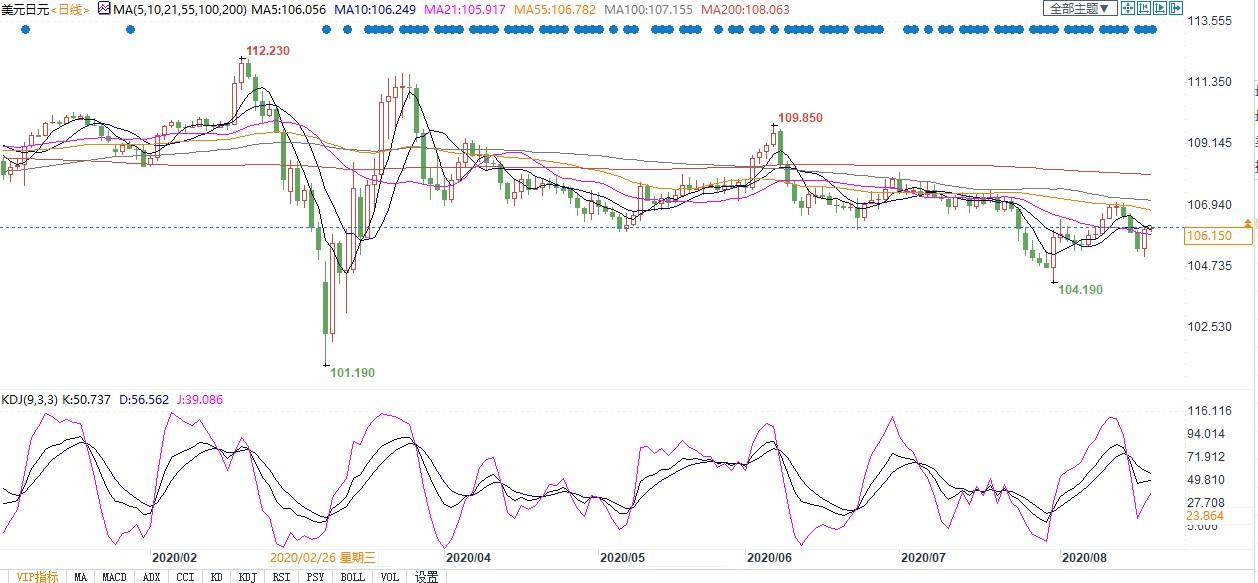Viewport: 1258px width, 583px height.
Task: Select the VIP指标 tab
Action: (37, 576)
